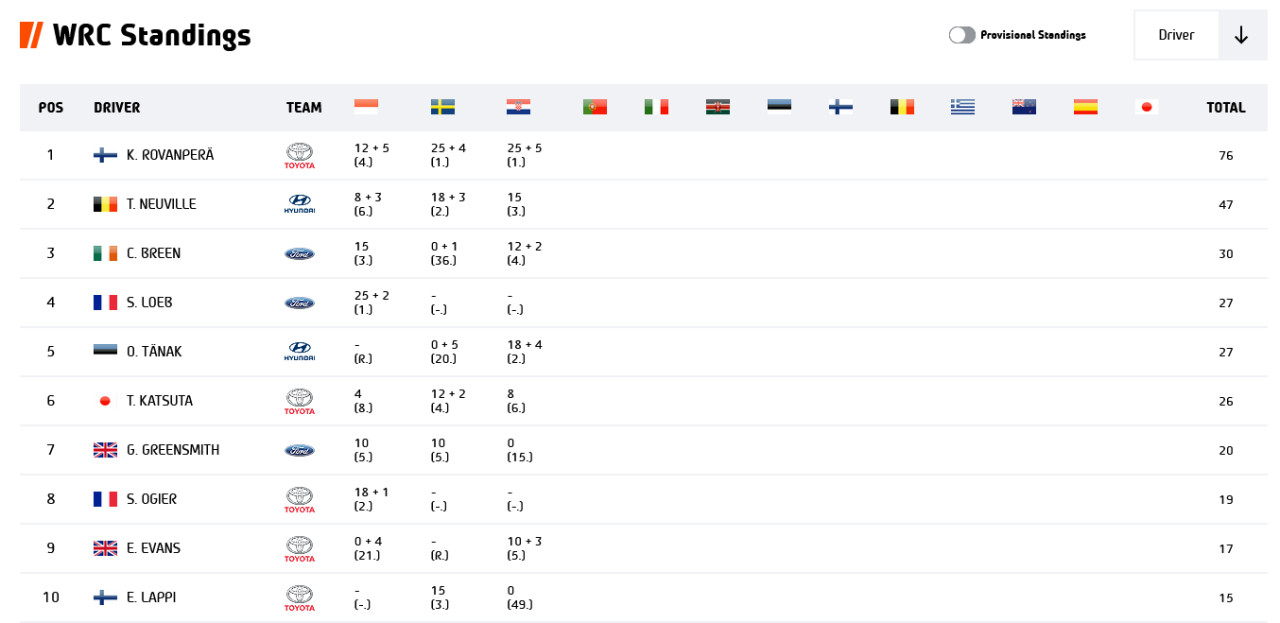
Task: Open S. Ogier driver row
Action: (152, 499)
